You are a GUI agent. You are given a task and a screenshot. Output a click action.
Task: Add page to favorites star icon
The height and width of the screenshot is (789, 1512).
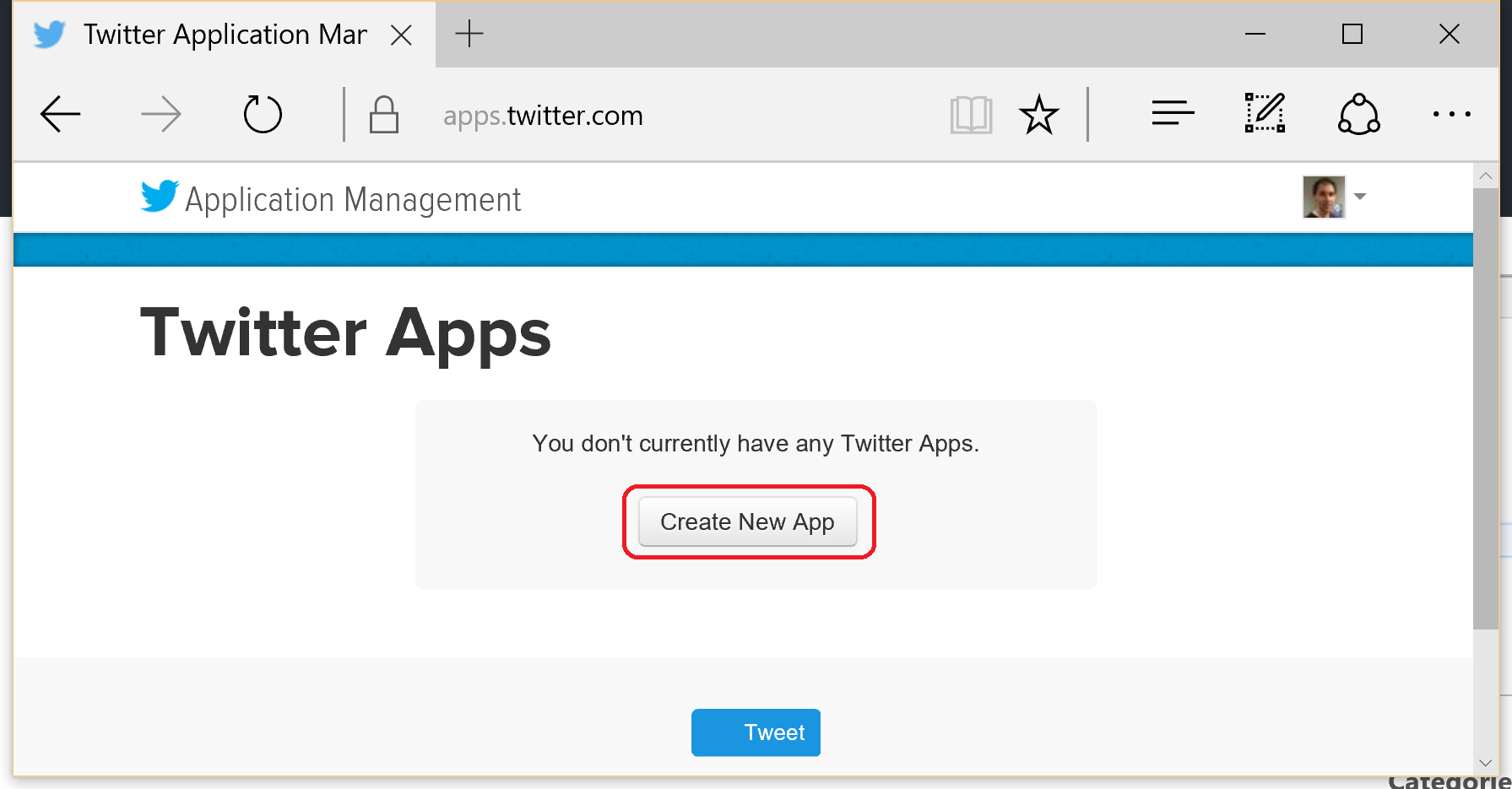[x=1038, y=115]
